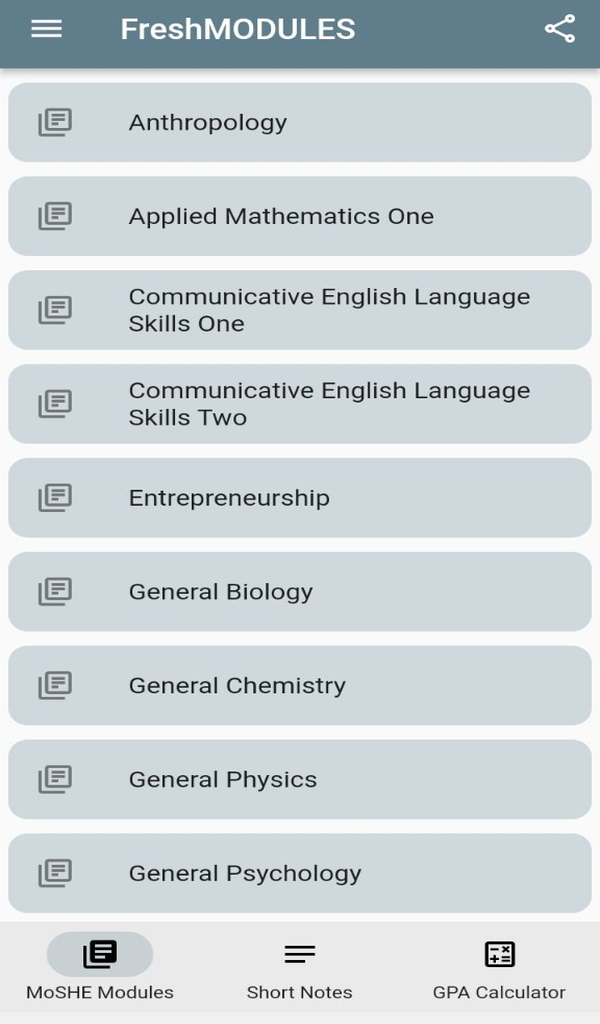The image size is (600, 1024).
Task: Select the MoSHE Modules tab
Action: [99, 968]
